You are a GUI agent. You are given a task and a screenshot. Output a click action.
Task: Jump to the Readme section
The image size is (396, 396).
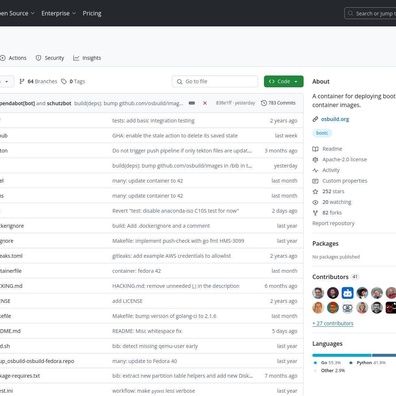click(x=332, y=149)
